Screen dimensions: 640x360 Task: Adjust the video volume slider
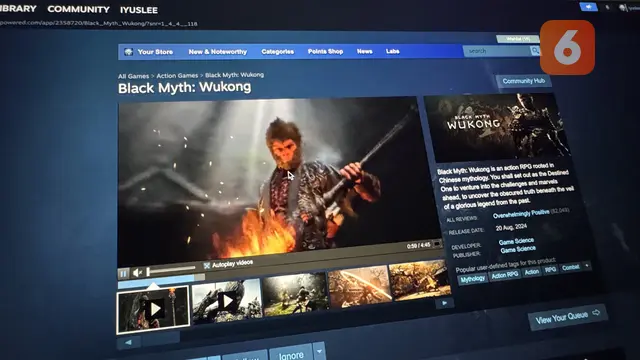click(x=171, y=270)
